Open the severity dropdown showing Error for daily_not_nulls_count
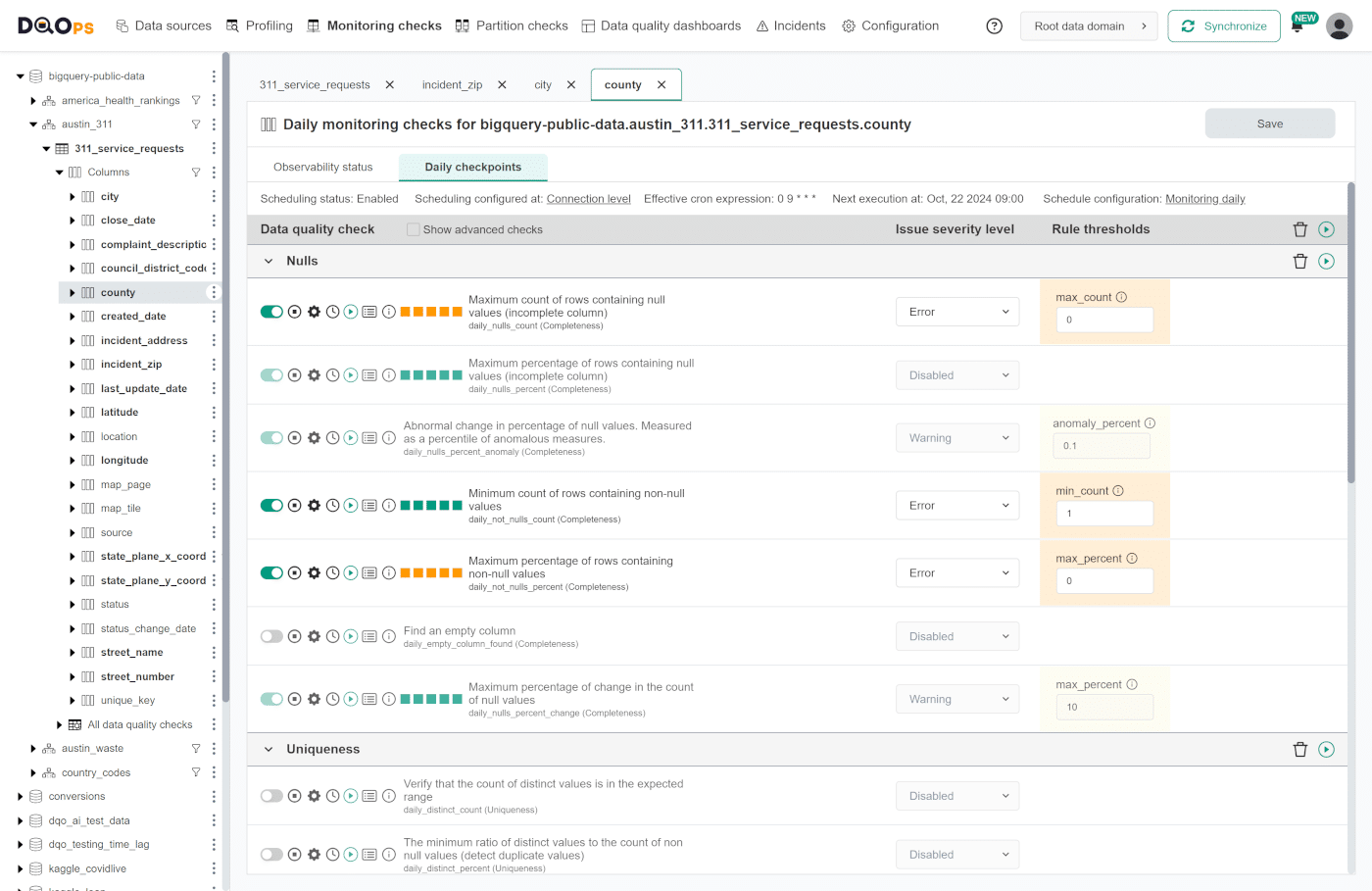 [x=956, y=505]
